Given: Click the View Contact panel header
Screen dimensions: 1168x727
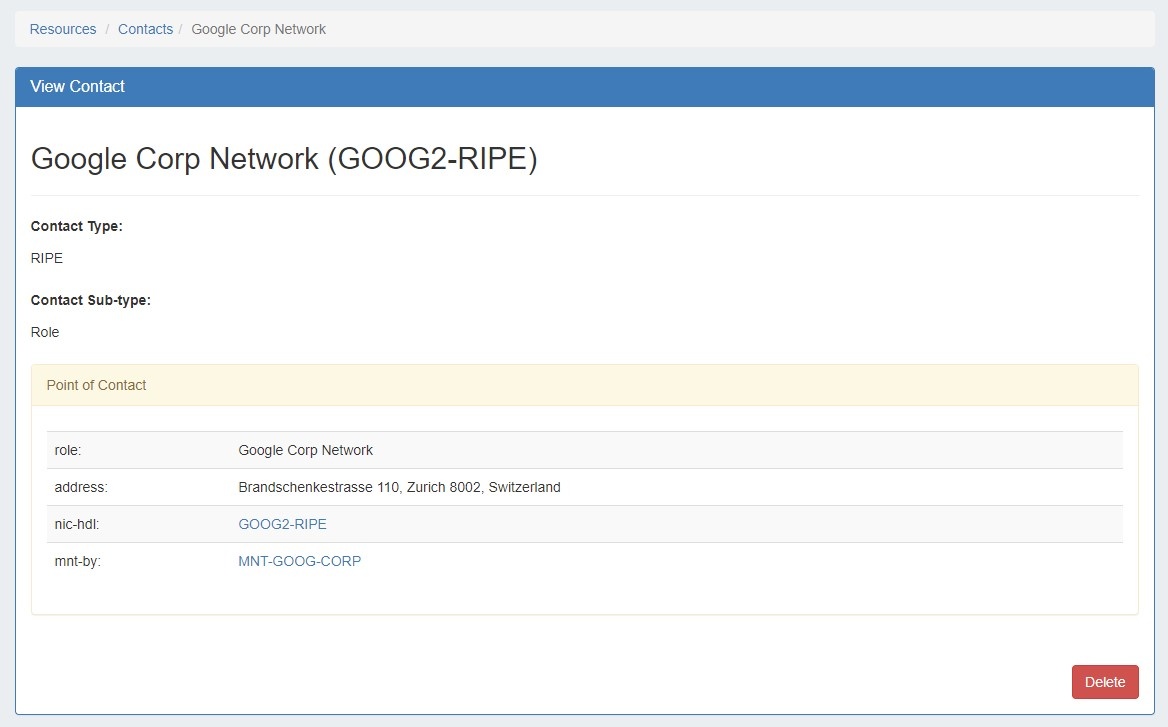Looking at the screenshot, I should [78, 87].
